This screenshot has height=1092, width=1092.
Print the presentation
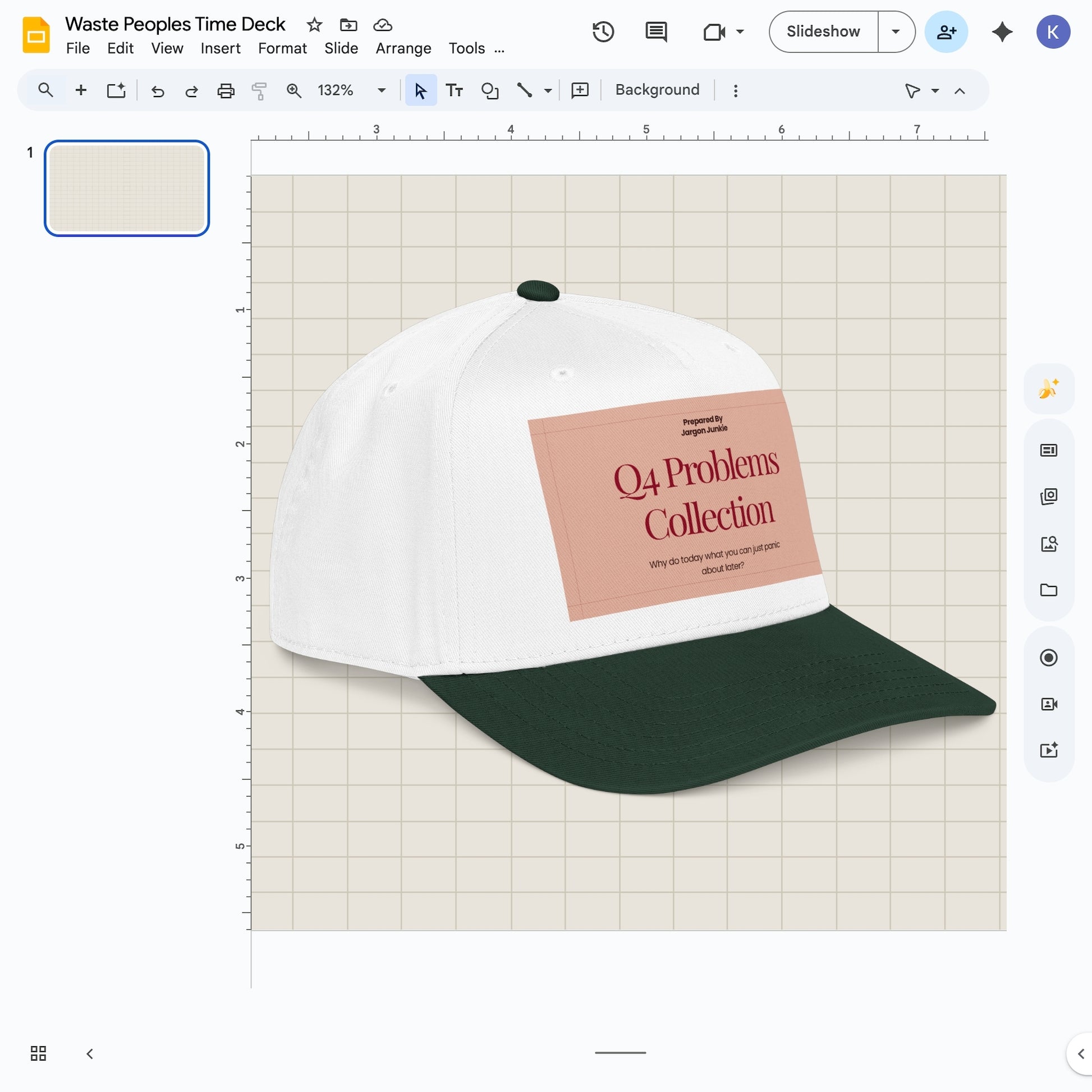tap(226, 90)
